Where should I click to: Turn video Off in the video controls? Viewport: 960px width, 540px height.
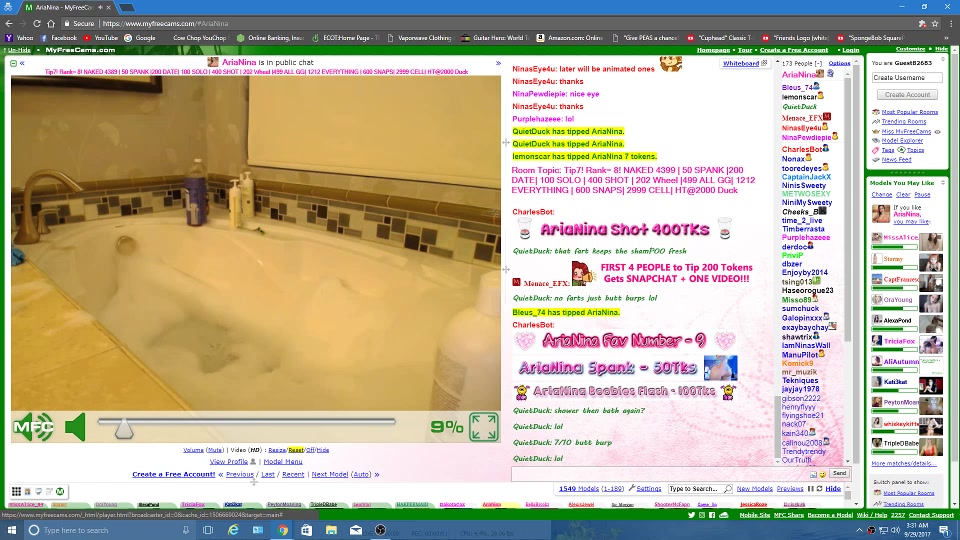click(310, 450)
